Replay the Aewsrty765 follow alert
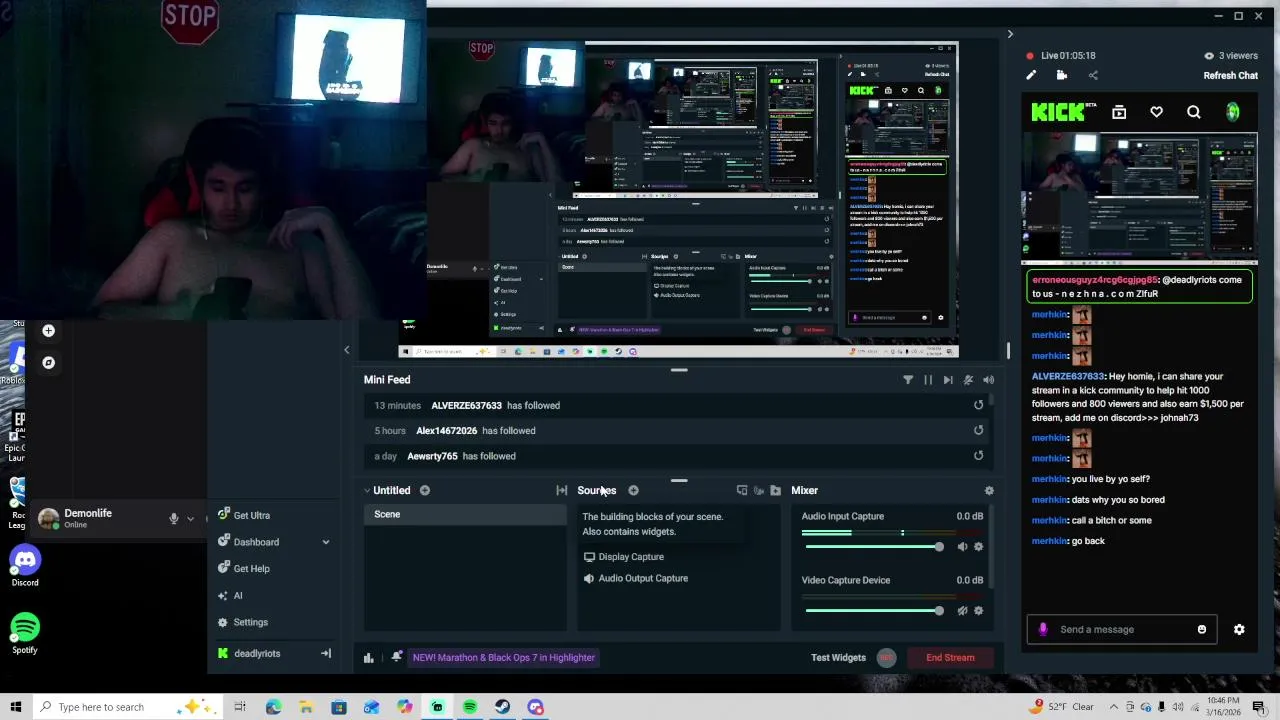Screen dimensions: 1280x720 tap(978, 455)
